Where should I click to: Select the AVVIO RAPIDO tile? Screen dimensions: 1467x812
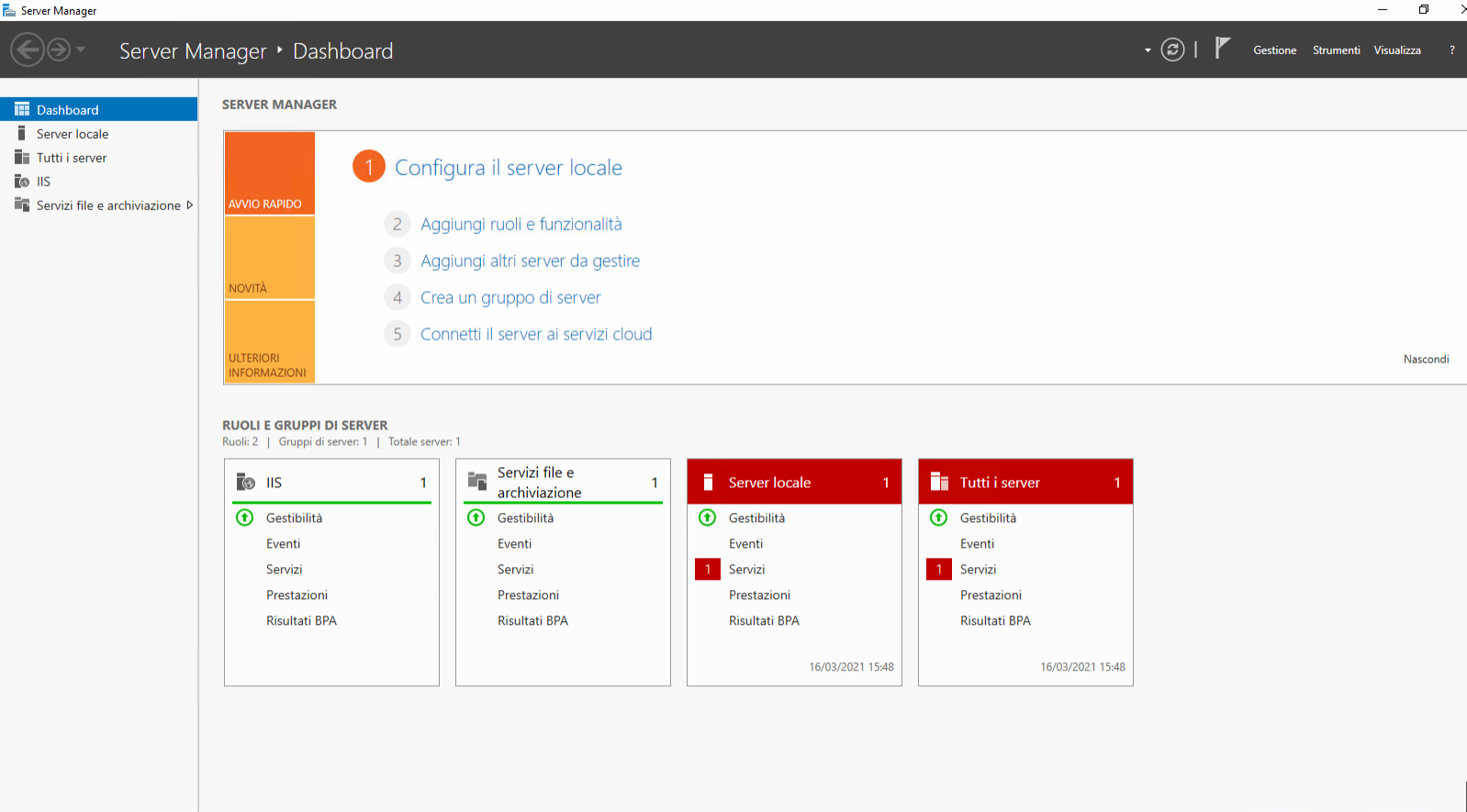[x=270, y=173]
